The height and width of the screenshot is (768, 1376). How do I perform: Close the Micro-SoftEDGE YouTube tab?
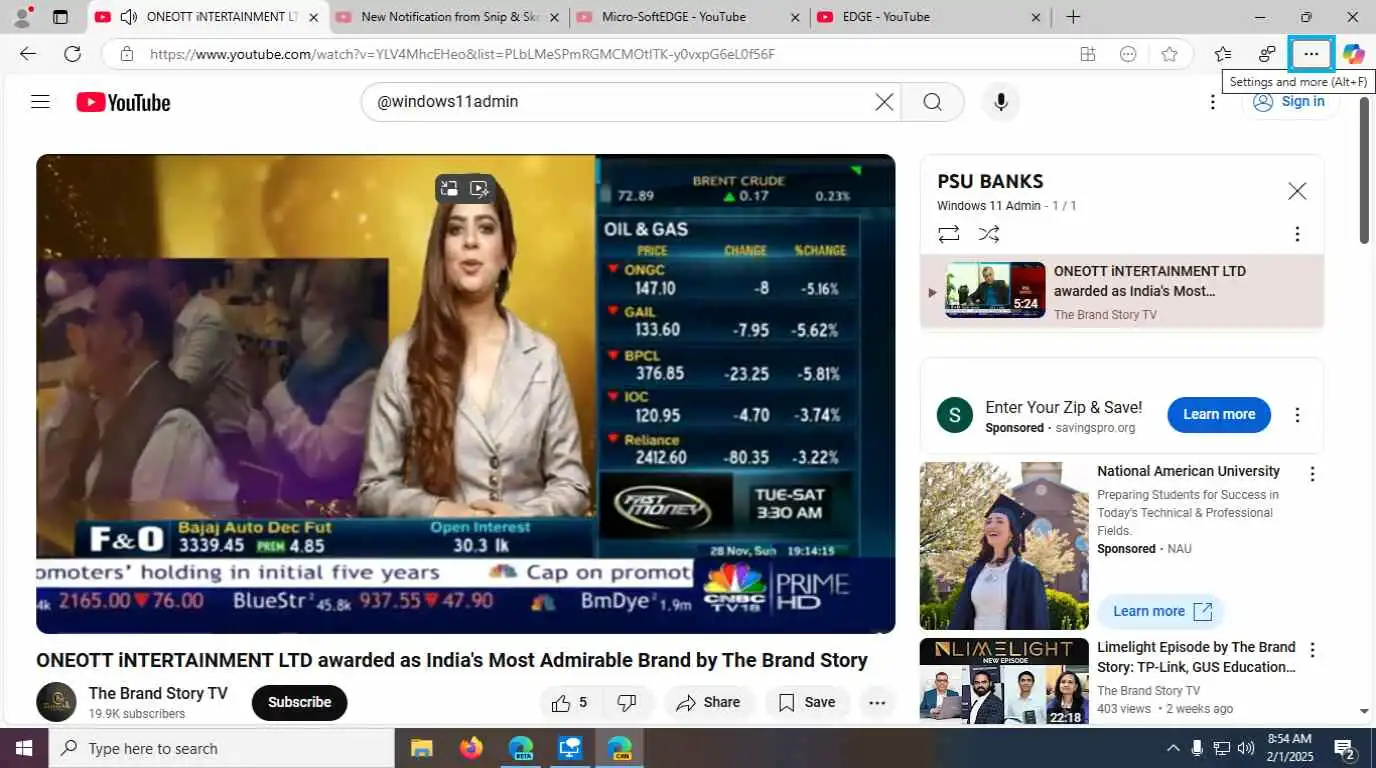tap(795, 17)
